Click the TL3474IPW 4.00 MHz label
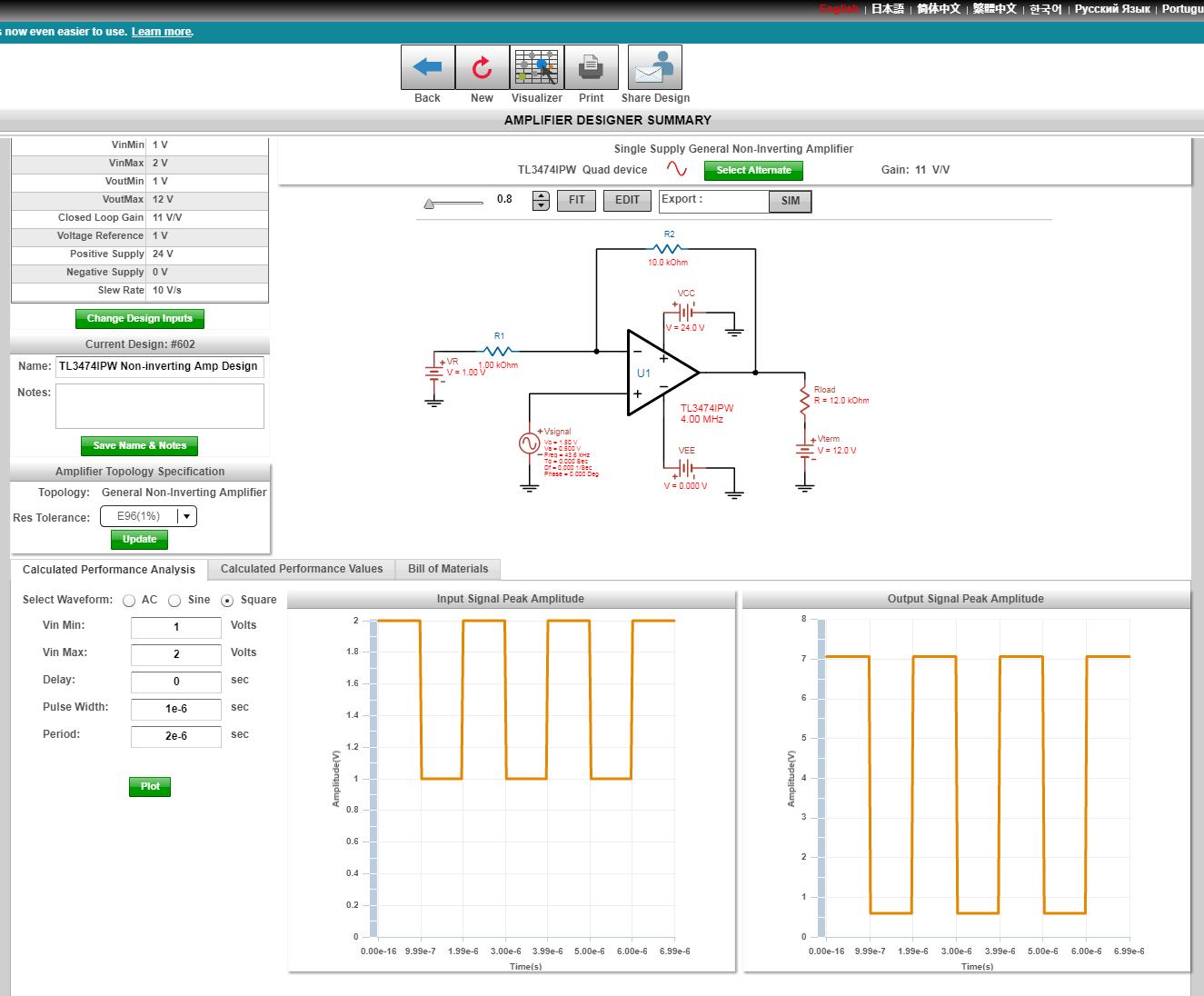Image resolution: width=1204 pixels, height=996 pixels. 707,414
